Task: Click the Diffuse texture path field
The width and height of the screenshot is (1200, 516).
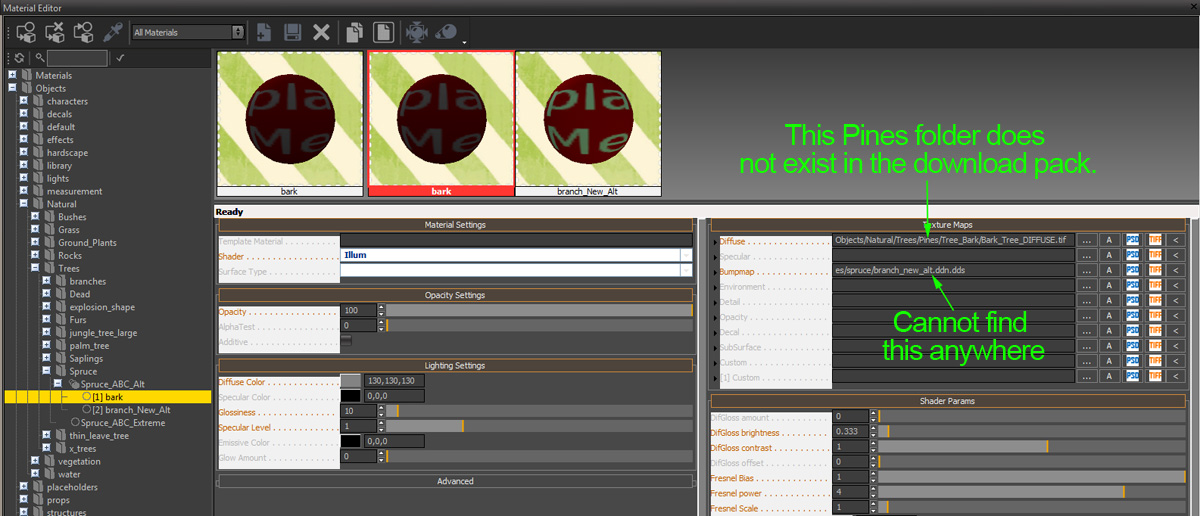Action: coord(954,240)
